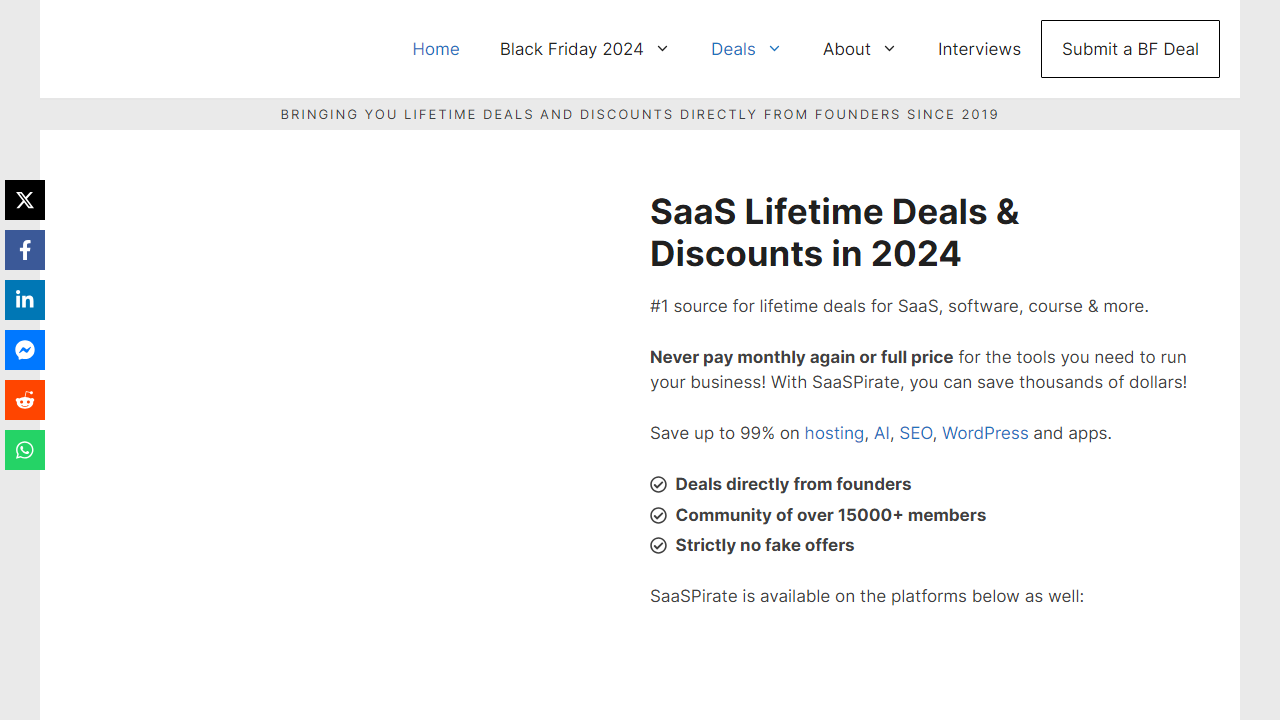Share page on Reddit
1280x720 pixels.
click(x=25, y=400)
